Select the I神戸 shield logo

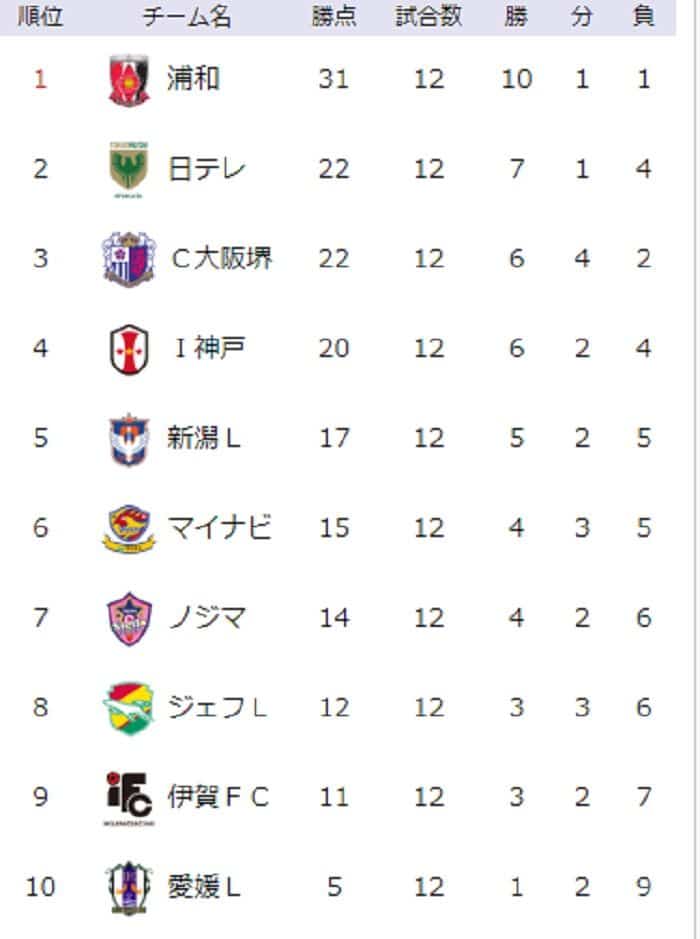pyautogui.click(x=129, y=349)
